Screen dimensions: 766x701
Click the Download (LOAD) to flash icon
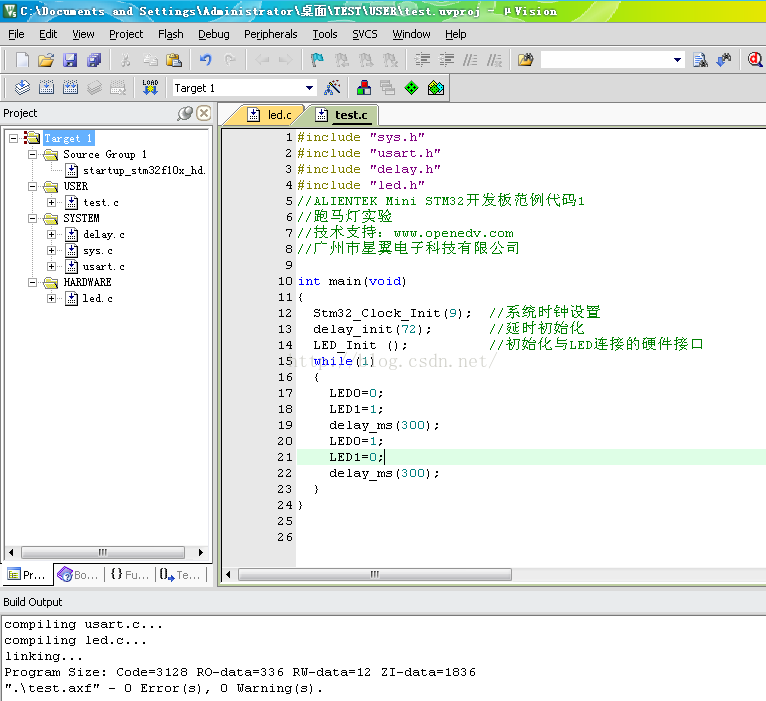point(150,88)
